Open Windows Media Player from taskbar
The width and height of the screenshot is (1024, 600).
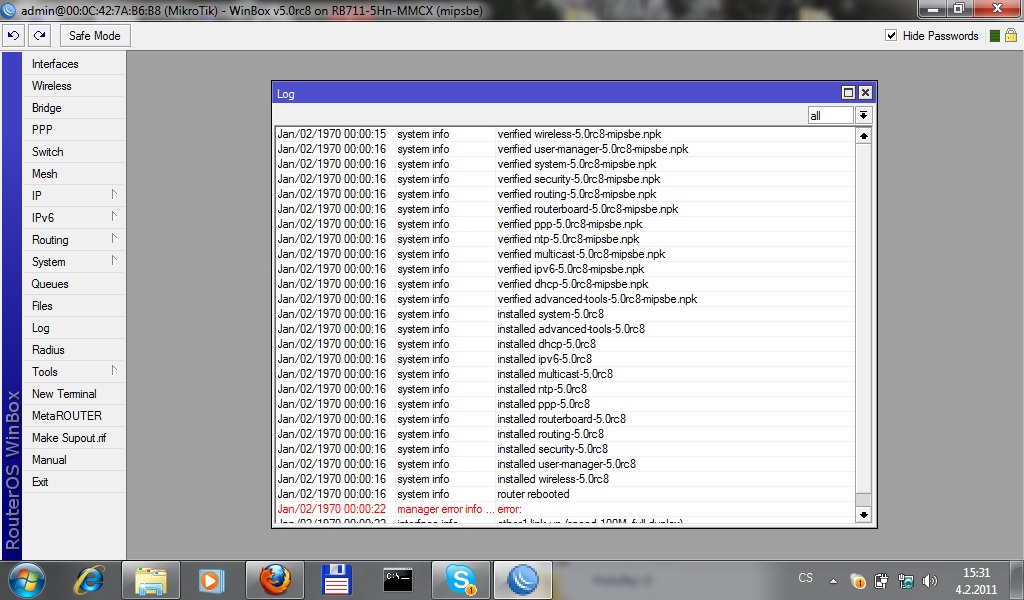(x=212, y=580)
